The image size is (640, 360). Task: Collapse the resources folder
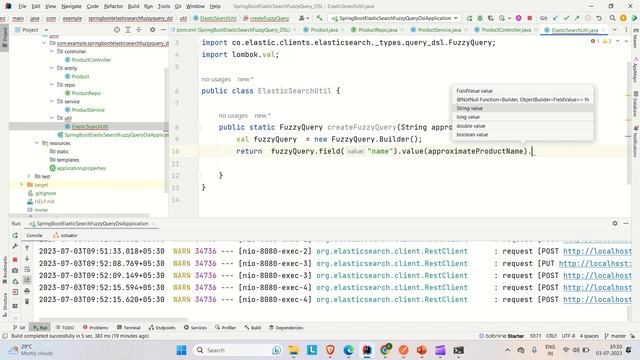coord(37,143)
